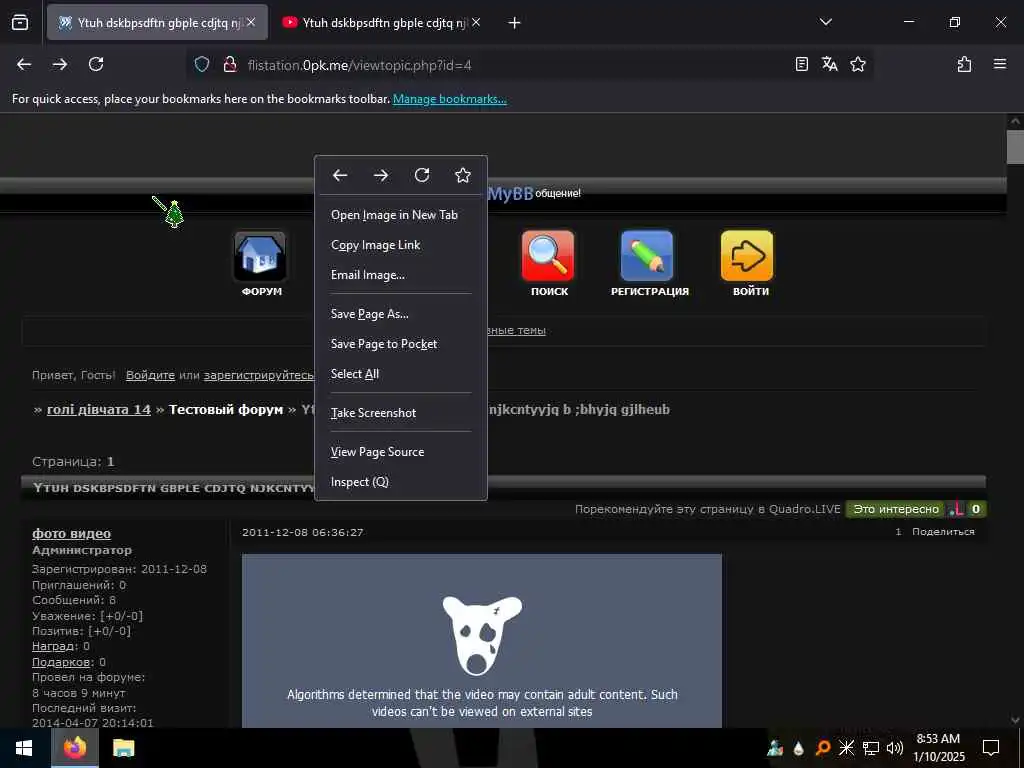
Task: Select Email Image... from the context menu
Action: coord(400,275)
